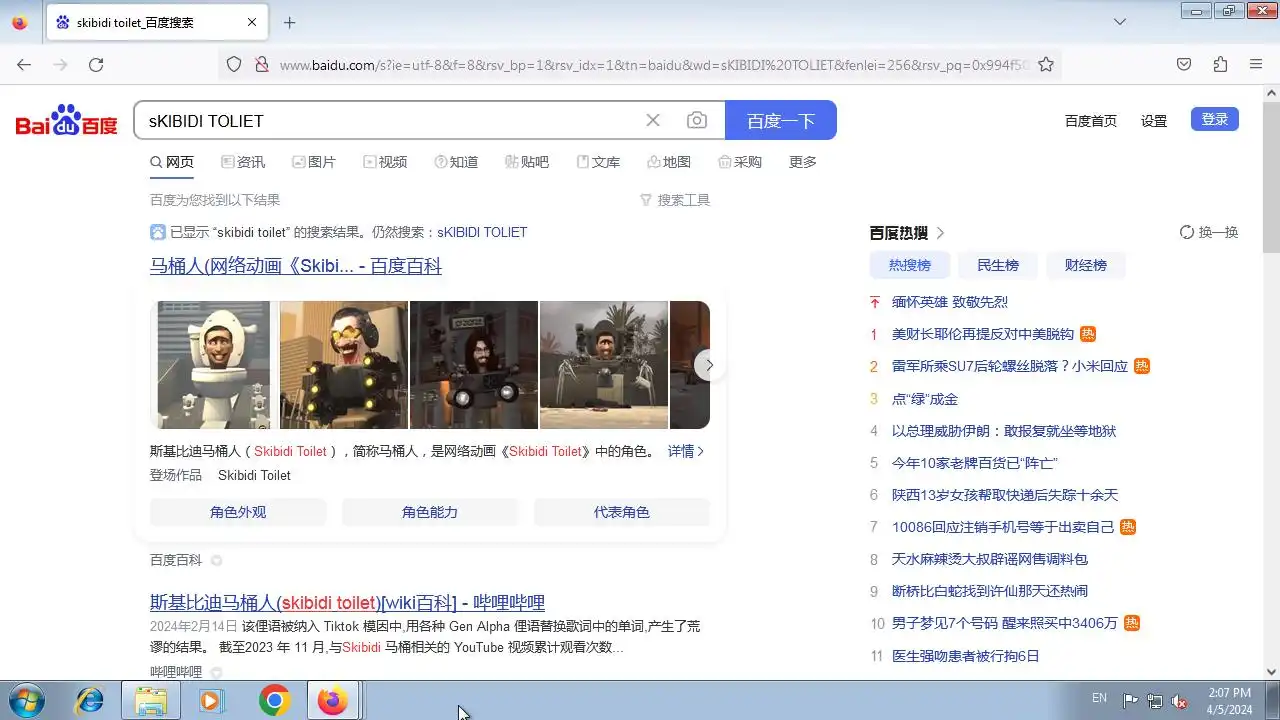Viewport: 1280px width, 720px height.
Task: Click the 登录 login button
Action: point(1215,119)
